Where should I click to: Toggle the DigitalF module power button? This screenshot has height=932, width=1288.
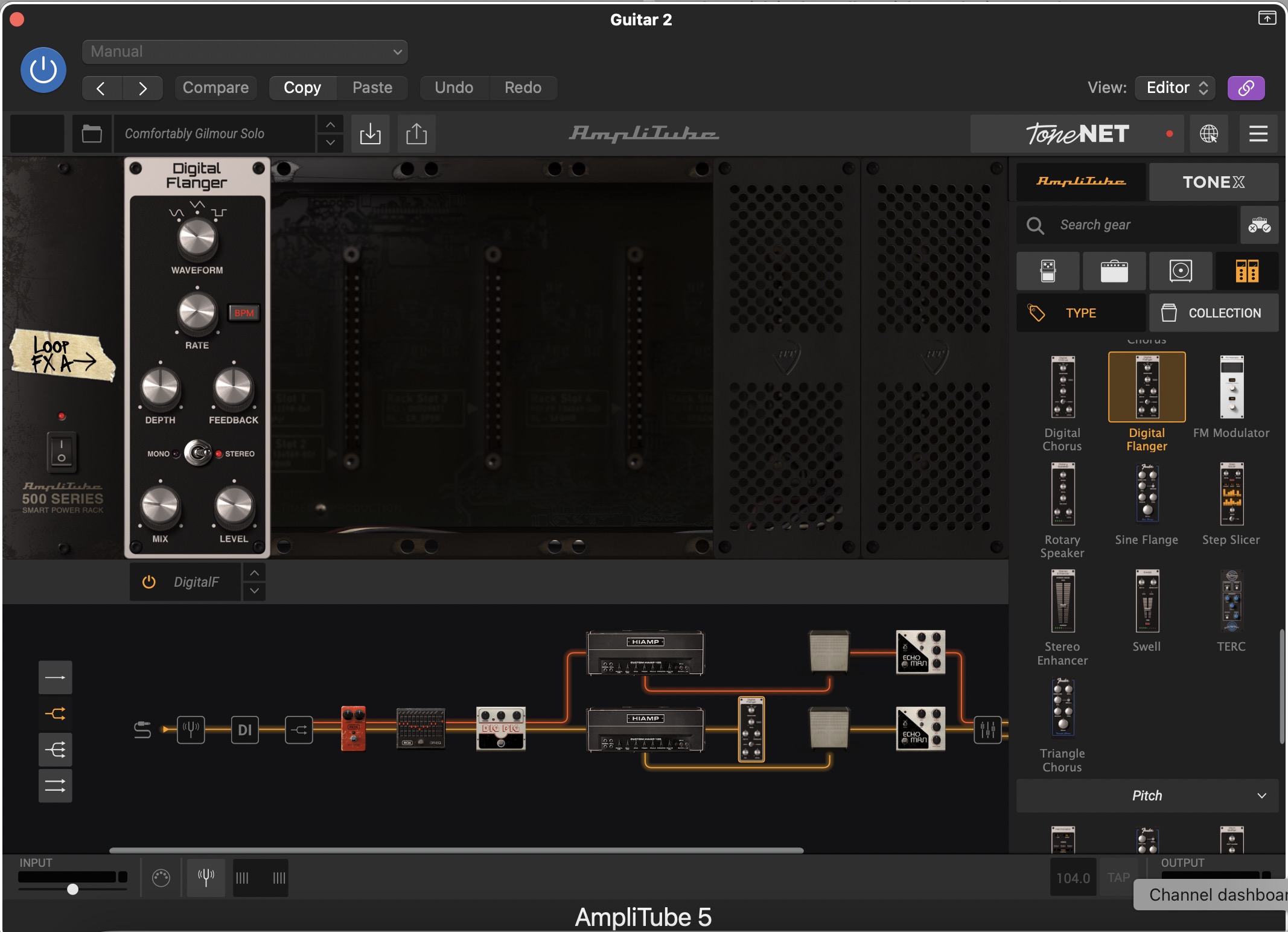point(148,582)
